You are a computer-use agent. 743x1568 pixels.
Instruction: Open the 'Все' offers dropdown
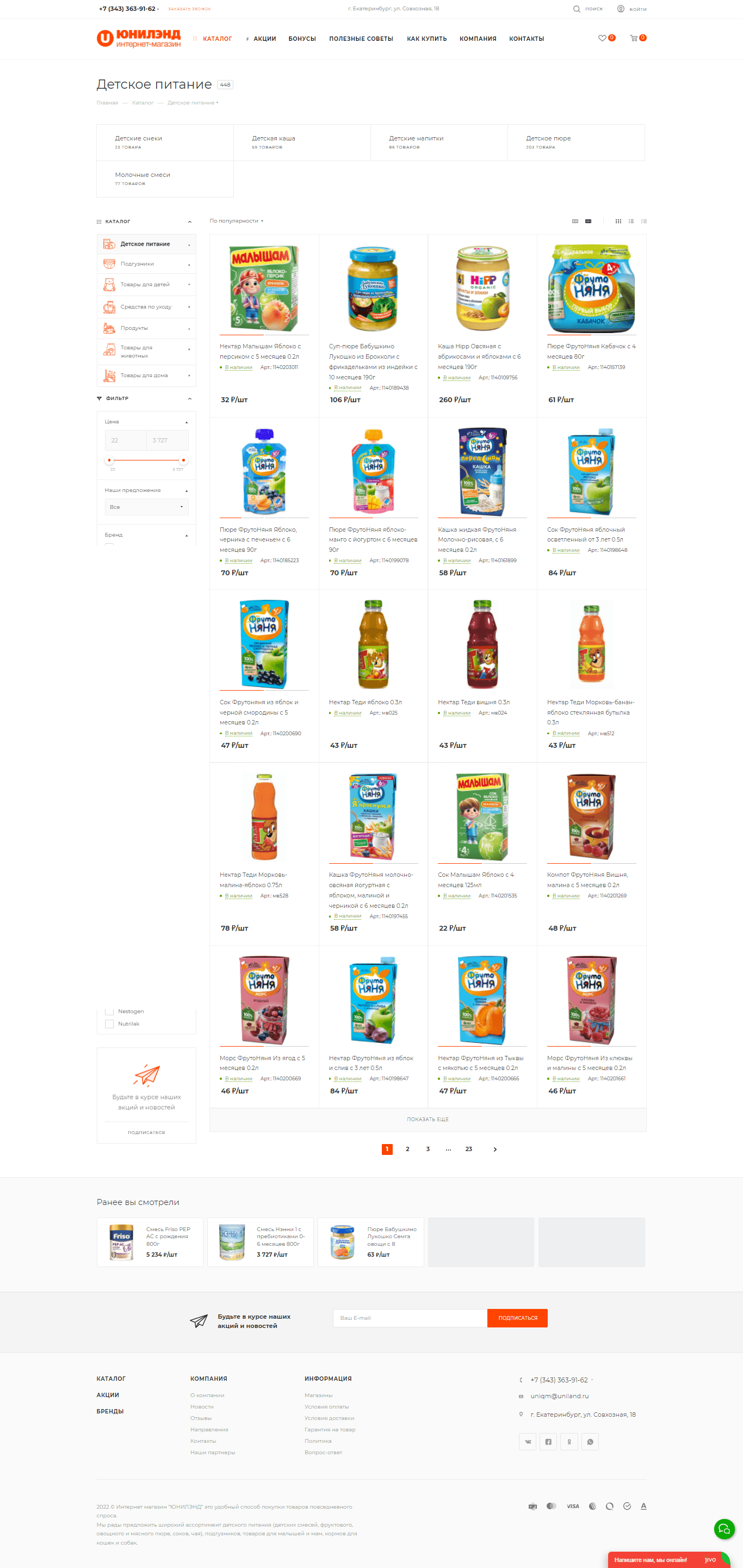[x=146, y=507]
